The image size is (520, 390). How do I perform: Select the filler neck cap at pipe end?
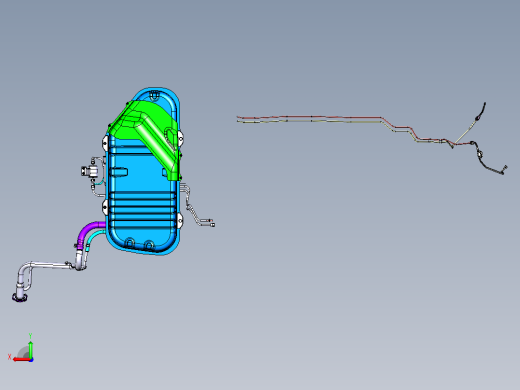click(x=20, y=297)
